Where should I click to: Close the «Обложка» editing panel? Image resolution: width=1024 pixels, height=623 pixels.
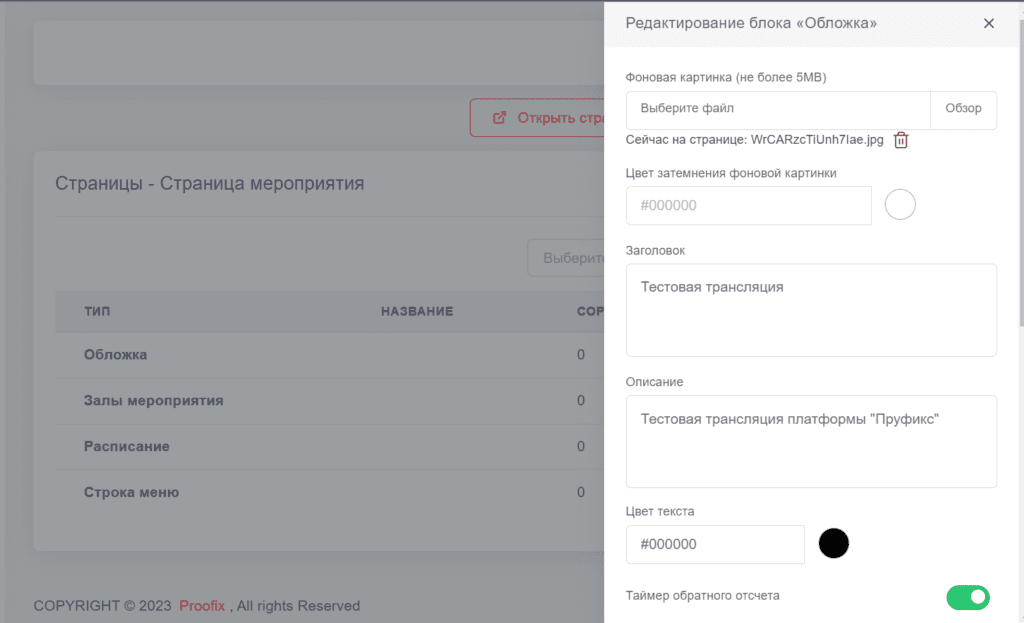tap(988, 24)
